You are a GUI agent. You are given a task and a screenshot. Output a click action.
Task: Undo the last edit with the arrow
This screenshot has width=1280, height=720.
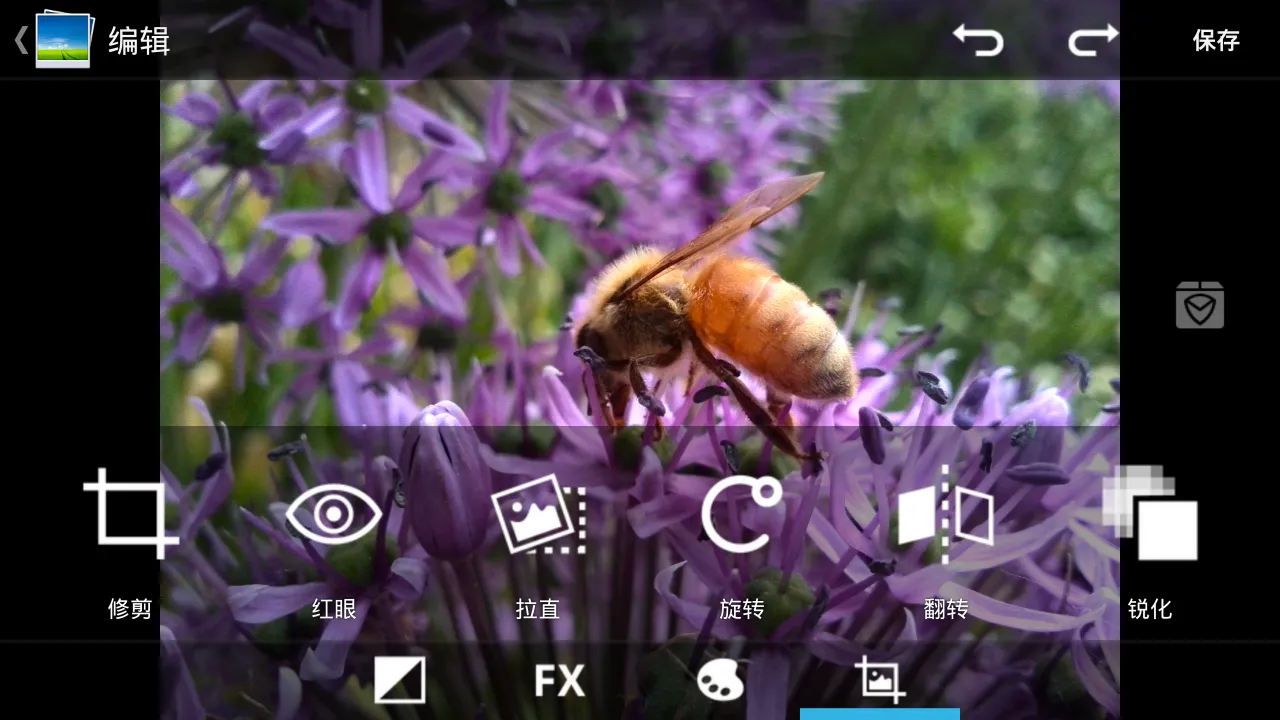click(x=978, y=40)
